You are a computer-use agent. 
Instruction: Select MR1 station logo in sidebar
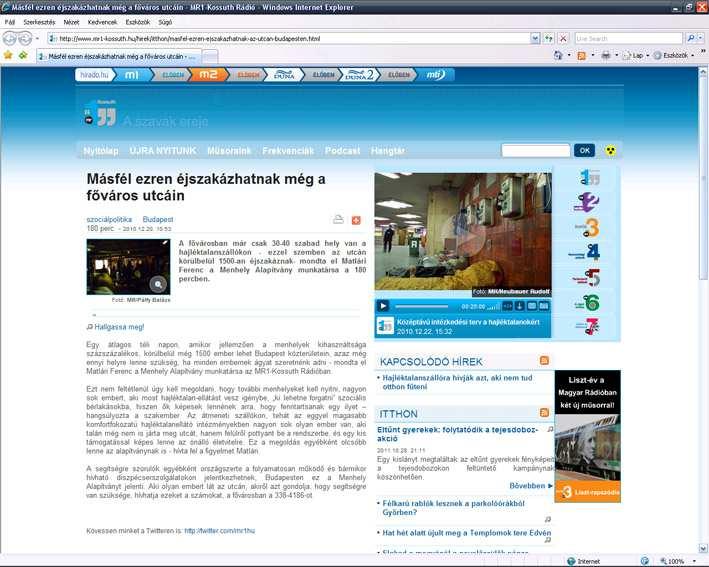coord(590,178)
